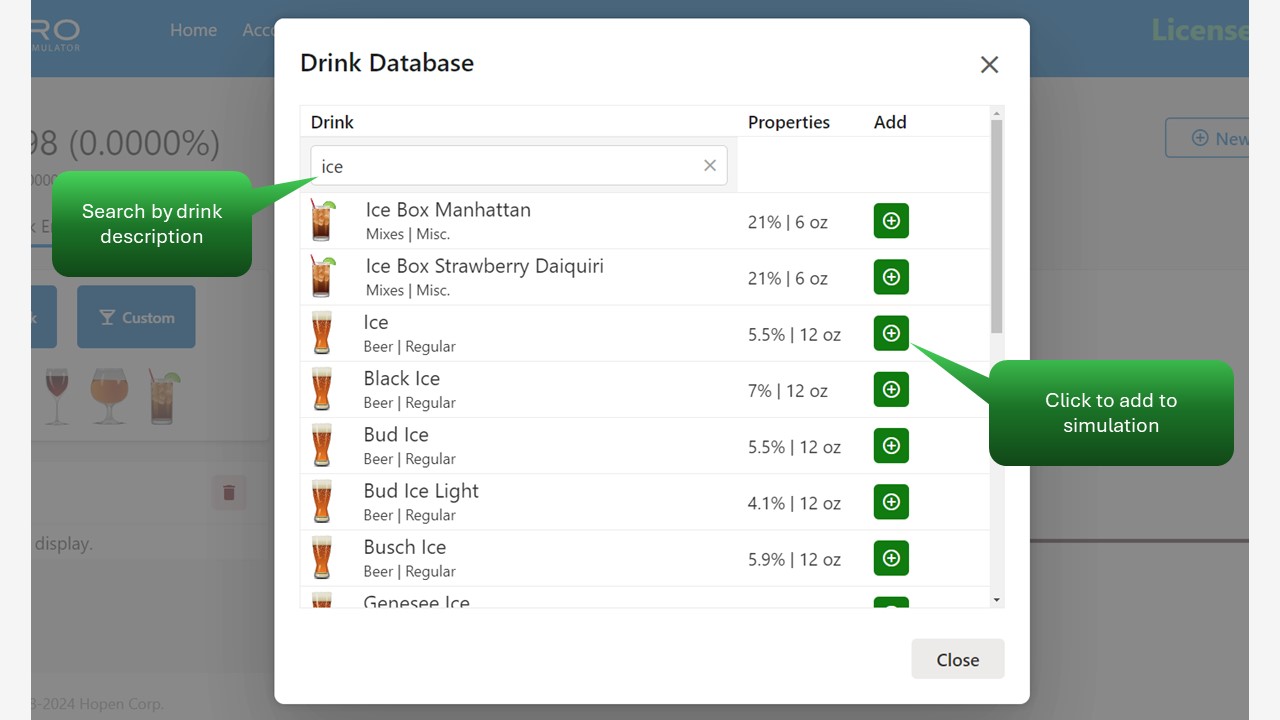This screenshot has width=1280, height=720.
Task: Select the Busch Ice drink name
Action: click(x=404, y=547)
